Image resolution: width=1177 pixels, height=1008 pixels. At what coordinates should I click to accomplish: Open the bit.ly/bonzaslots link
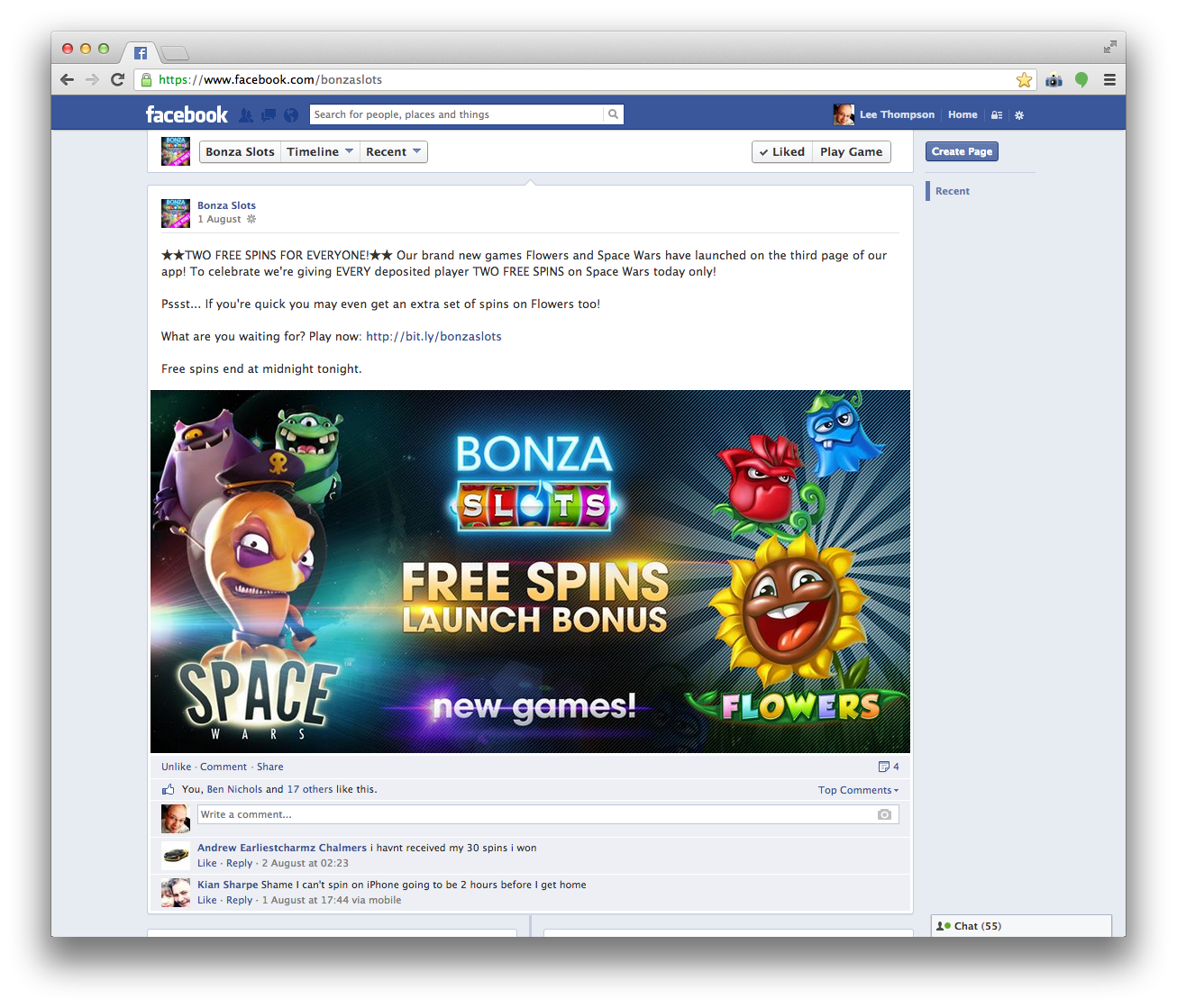(x=433, y=336)
